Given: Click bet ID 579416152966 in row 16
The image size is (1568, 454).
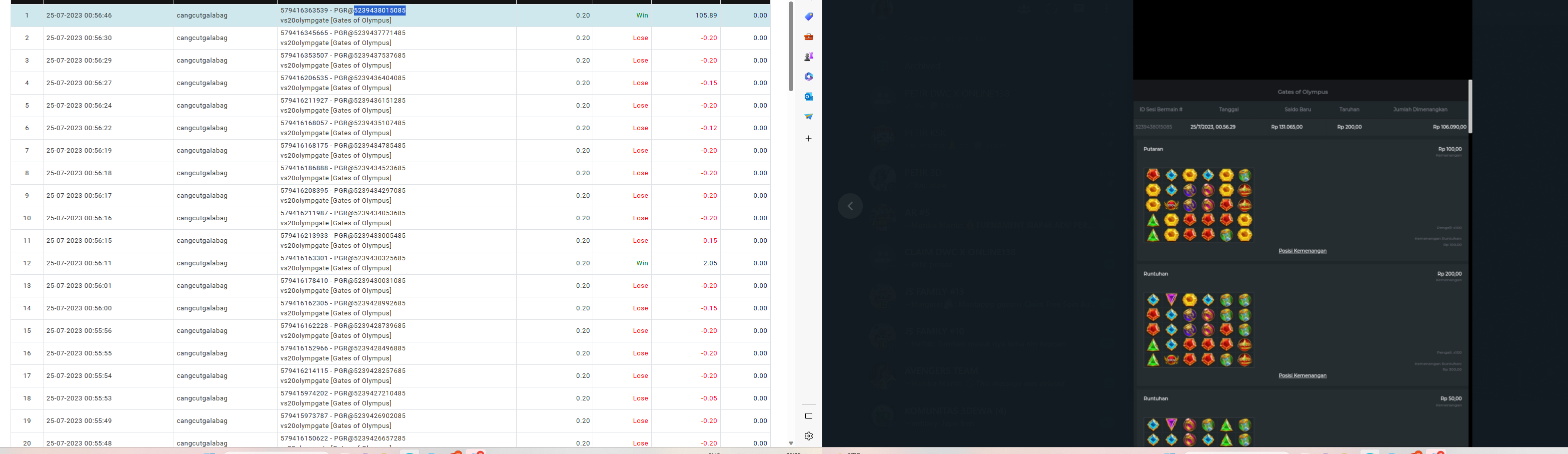Looking at the screenshot, I should (x=304, y=348).
